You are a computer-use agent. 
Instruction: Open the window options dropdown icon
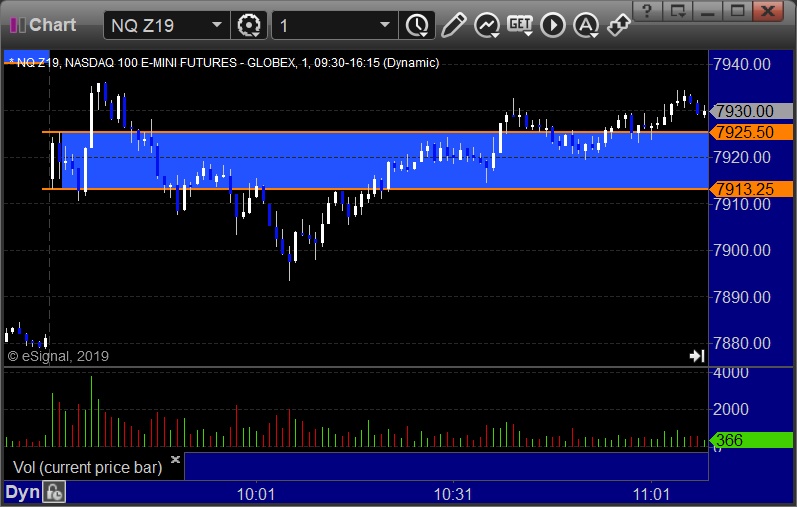click(x=678, y=11)
